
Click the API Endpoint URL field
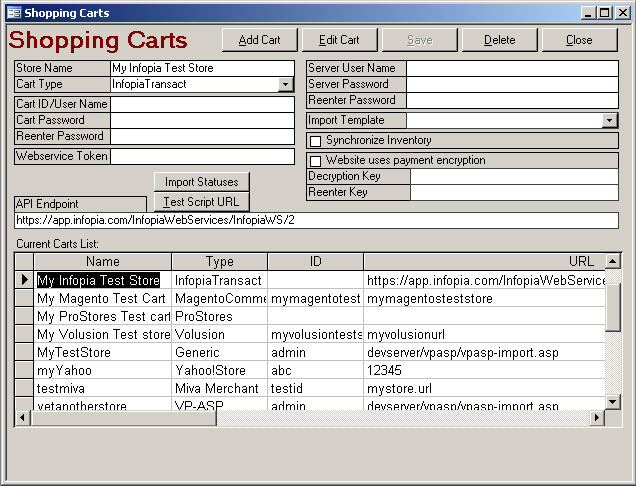click(316, 220)
